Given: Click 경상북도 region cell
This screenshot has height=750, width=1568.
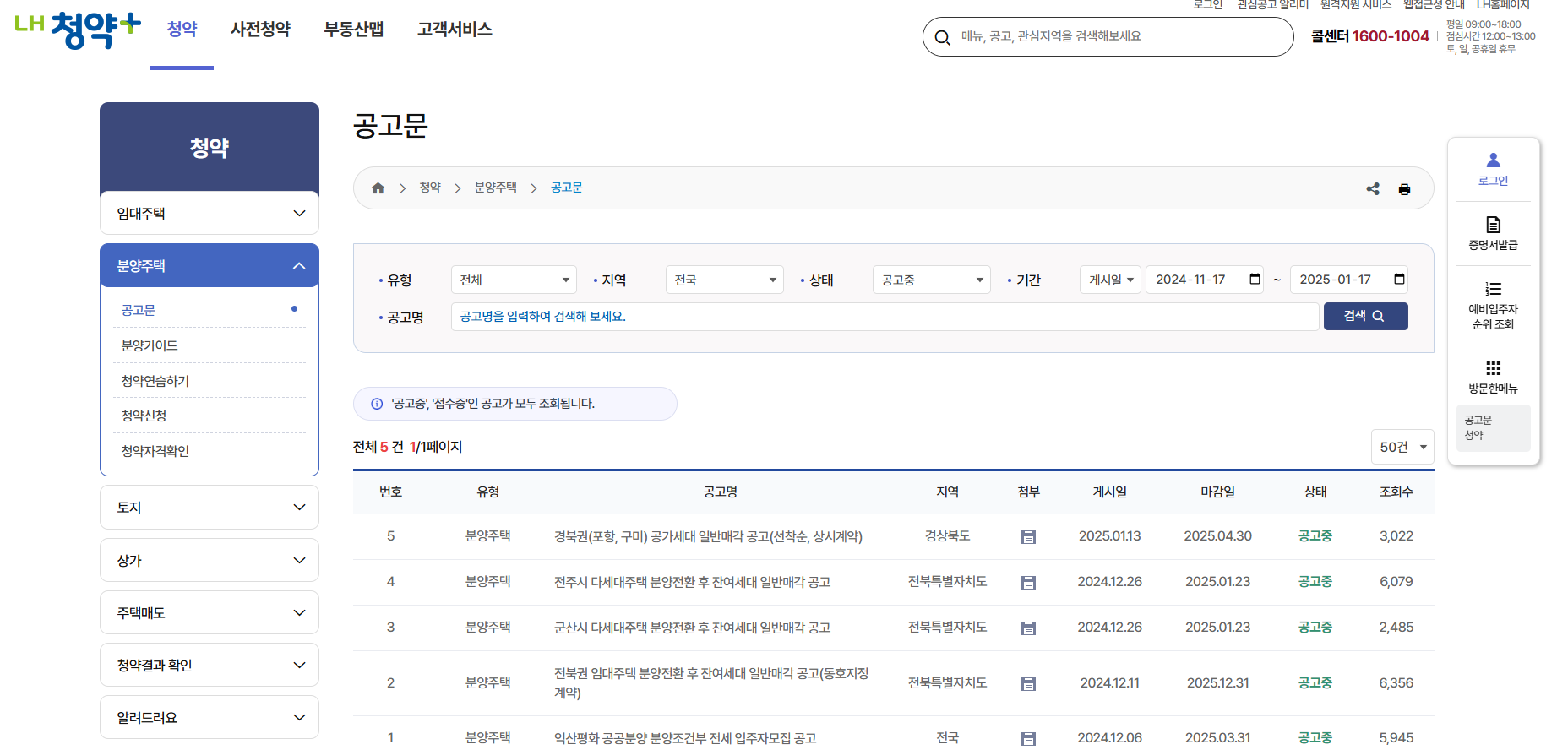Looking at the screenshot, I should pyautogui.click(x=947, y=536).
